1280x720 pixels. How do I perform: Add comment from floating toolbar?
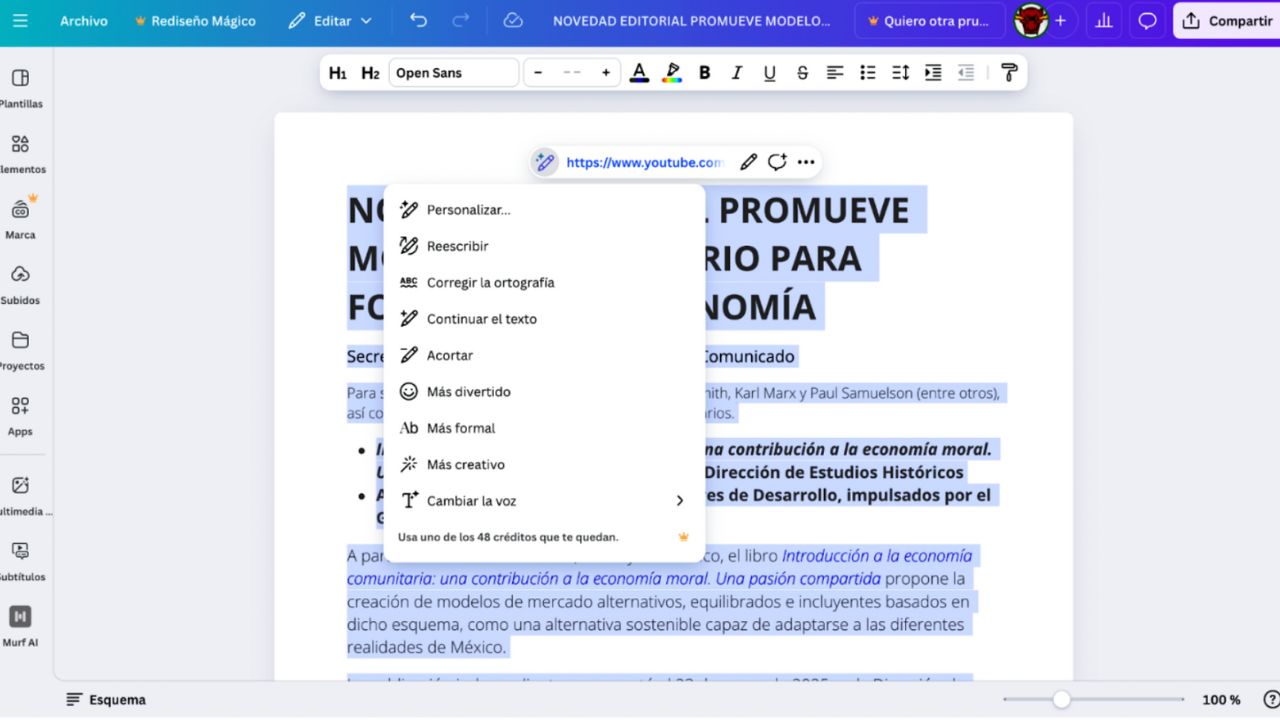777,162
